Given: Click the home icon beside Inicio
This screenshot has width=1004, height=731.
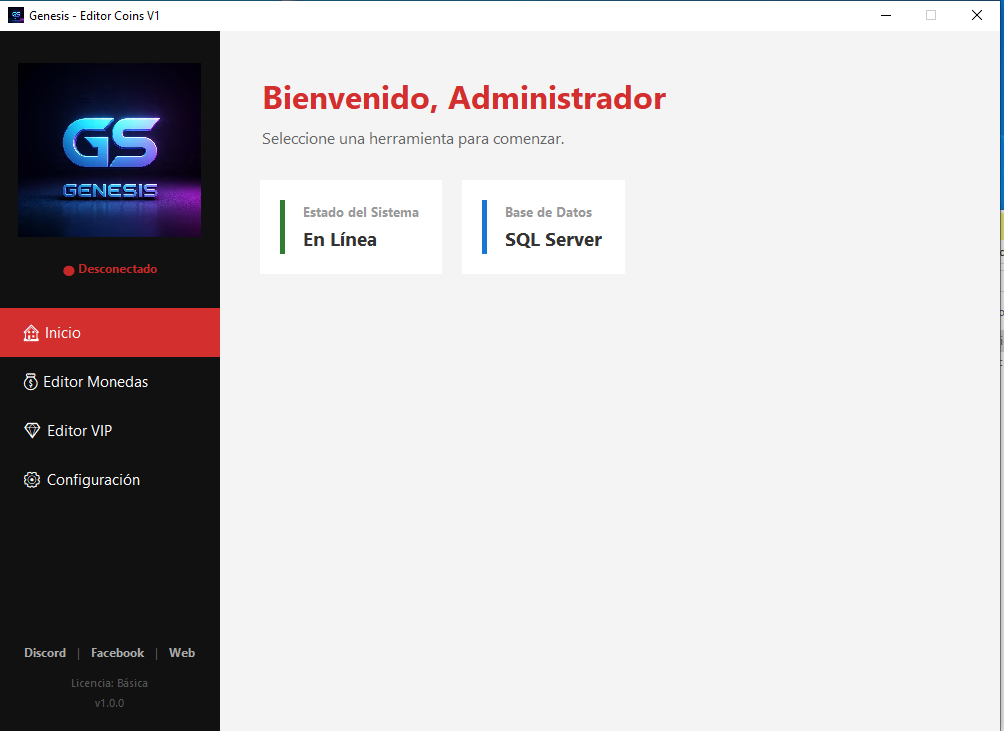Looking at the screenshot, I should (31, 333).
